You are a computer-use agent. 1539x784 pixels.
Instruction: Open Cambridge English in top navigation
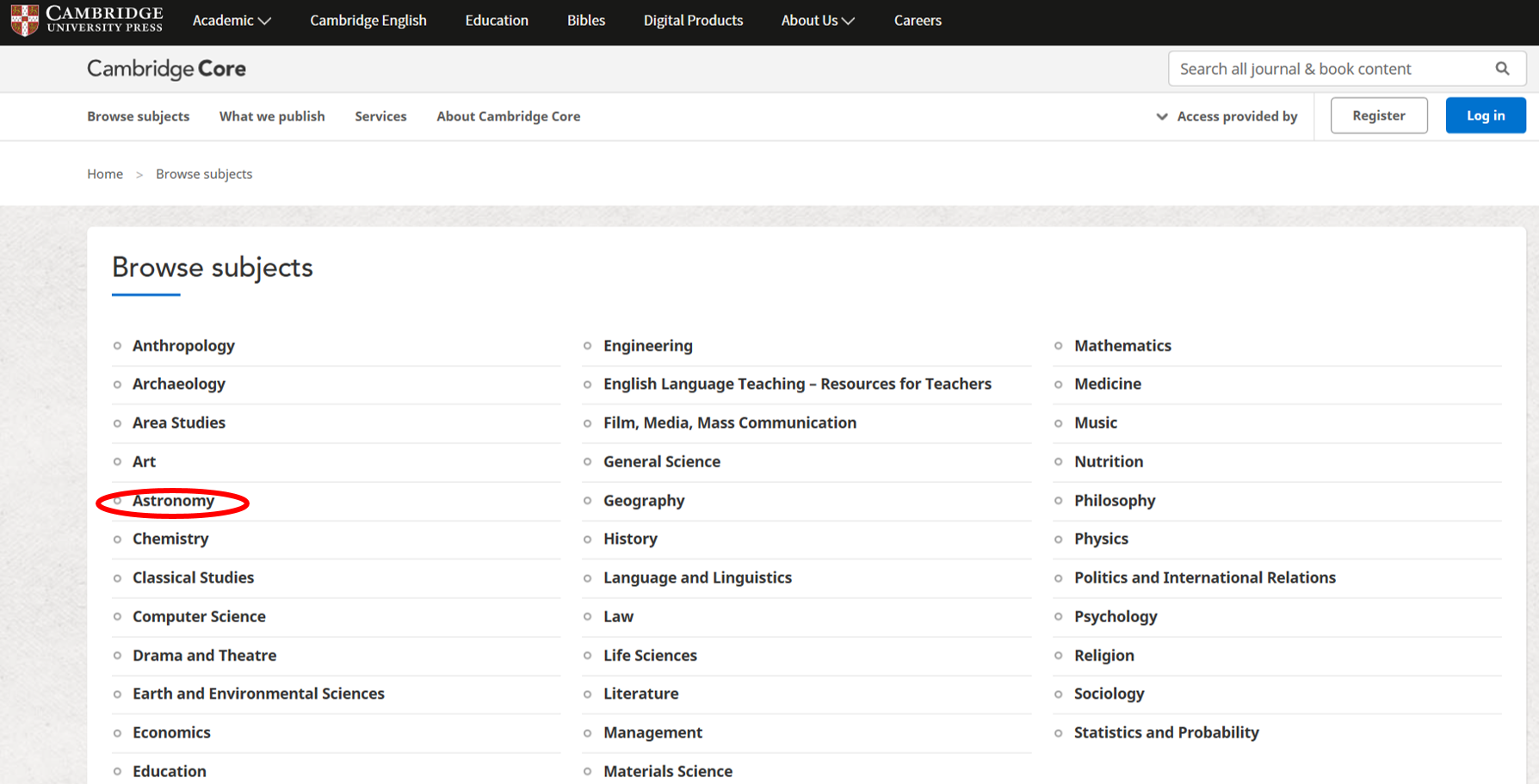(368, 21)
